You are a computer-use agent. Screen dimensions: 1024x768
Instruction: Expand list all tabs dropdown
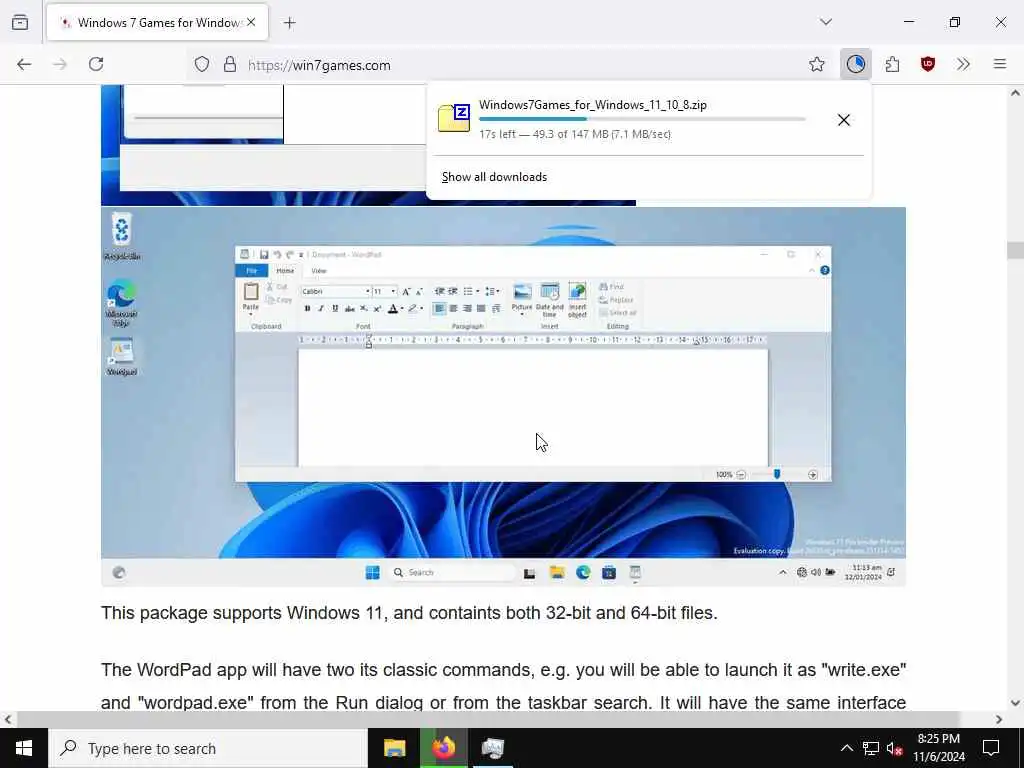[826, 22]
